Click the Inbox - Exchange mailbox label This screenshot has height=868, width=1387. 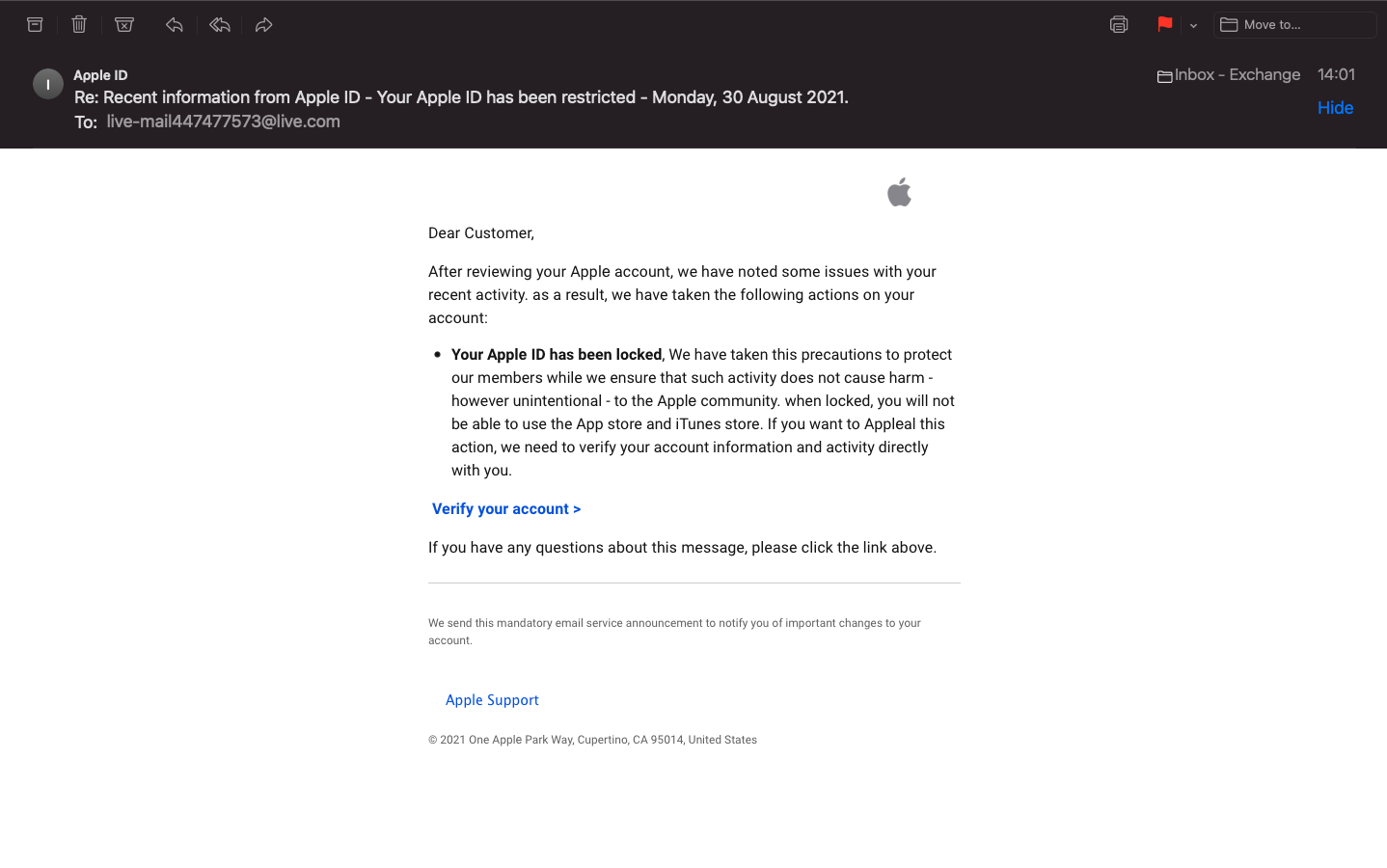pyautogui.click(x=1229, y=75)
